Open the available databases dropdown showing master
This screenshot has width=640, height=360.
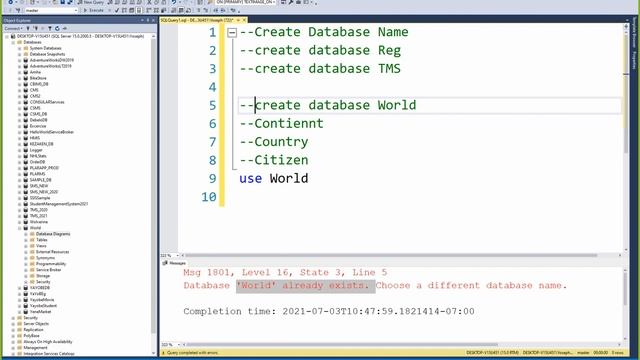click(51, 10)
